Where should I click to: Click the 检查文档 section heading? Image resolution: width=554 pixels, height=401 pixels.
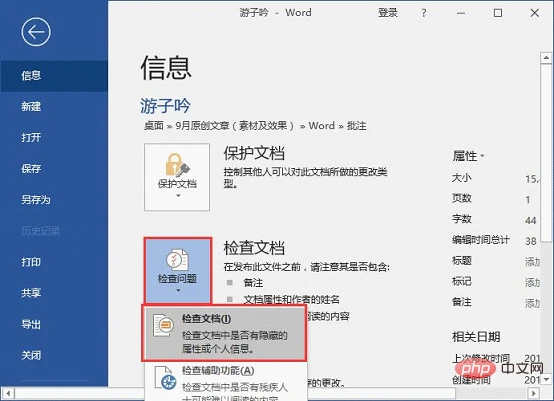(x=254, y=248)
